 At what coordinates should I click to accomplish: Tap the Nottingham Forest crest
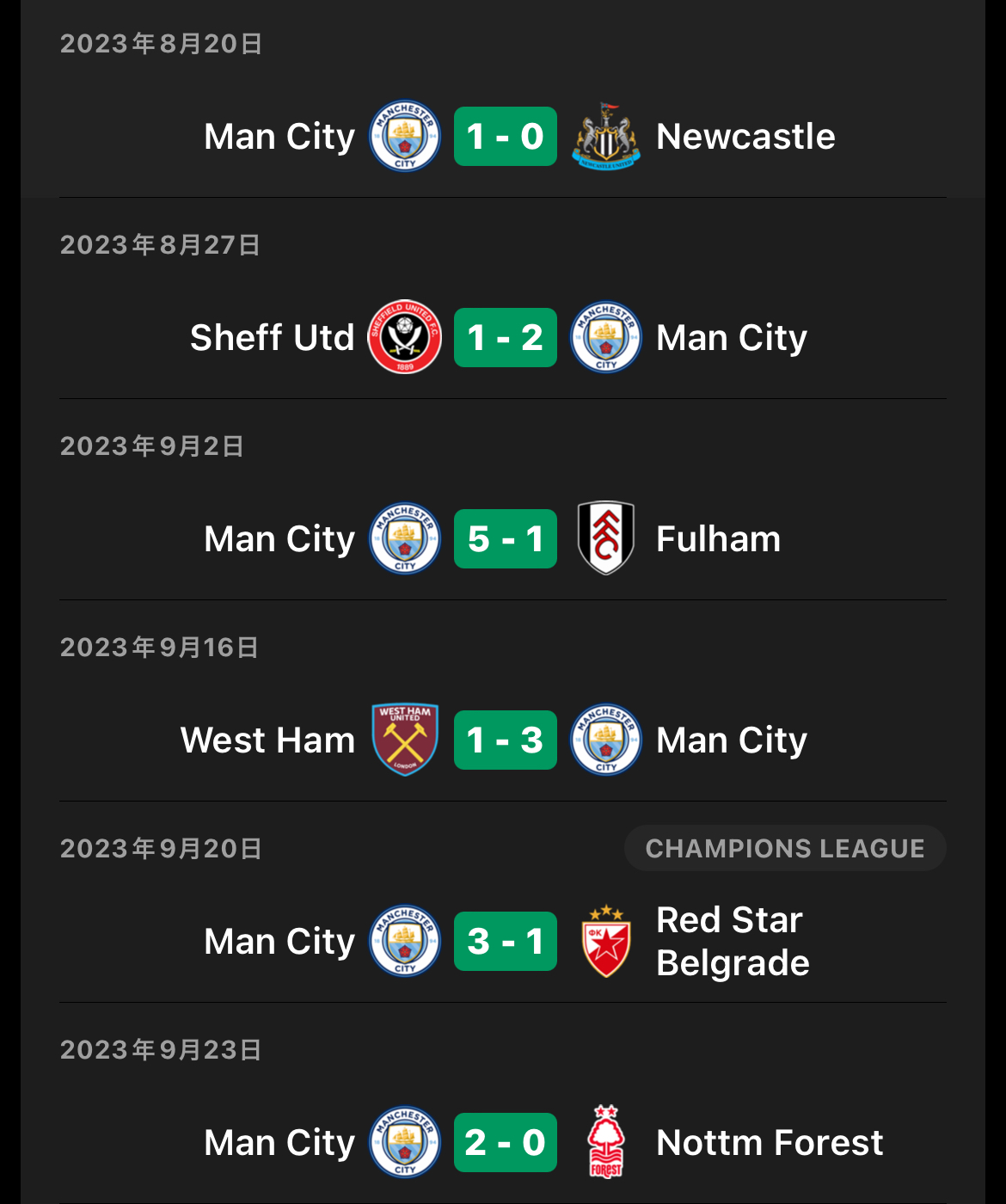tap(606, 1142)
